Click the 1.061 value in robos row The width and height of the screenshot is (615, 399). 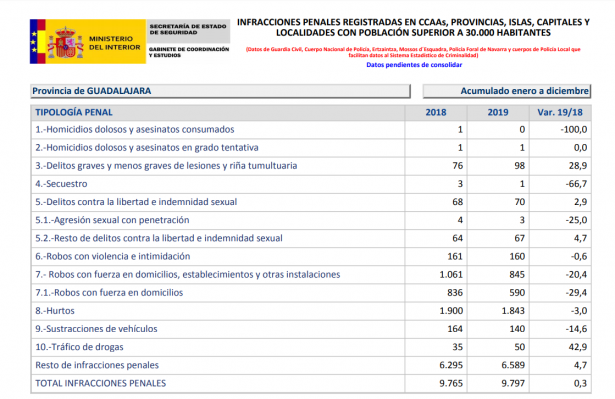point(451,275)
